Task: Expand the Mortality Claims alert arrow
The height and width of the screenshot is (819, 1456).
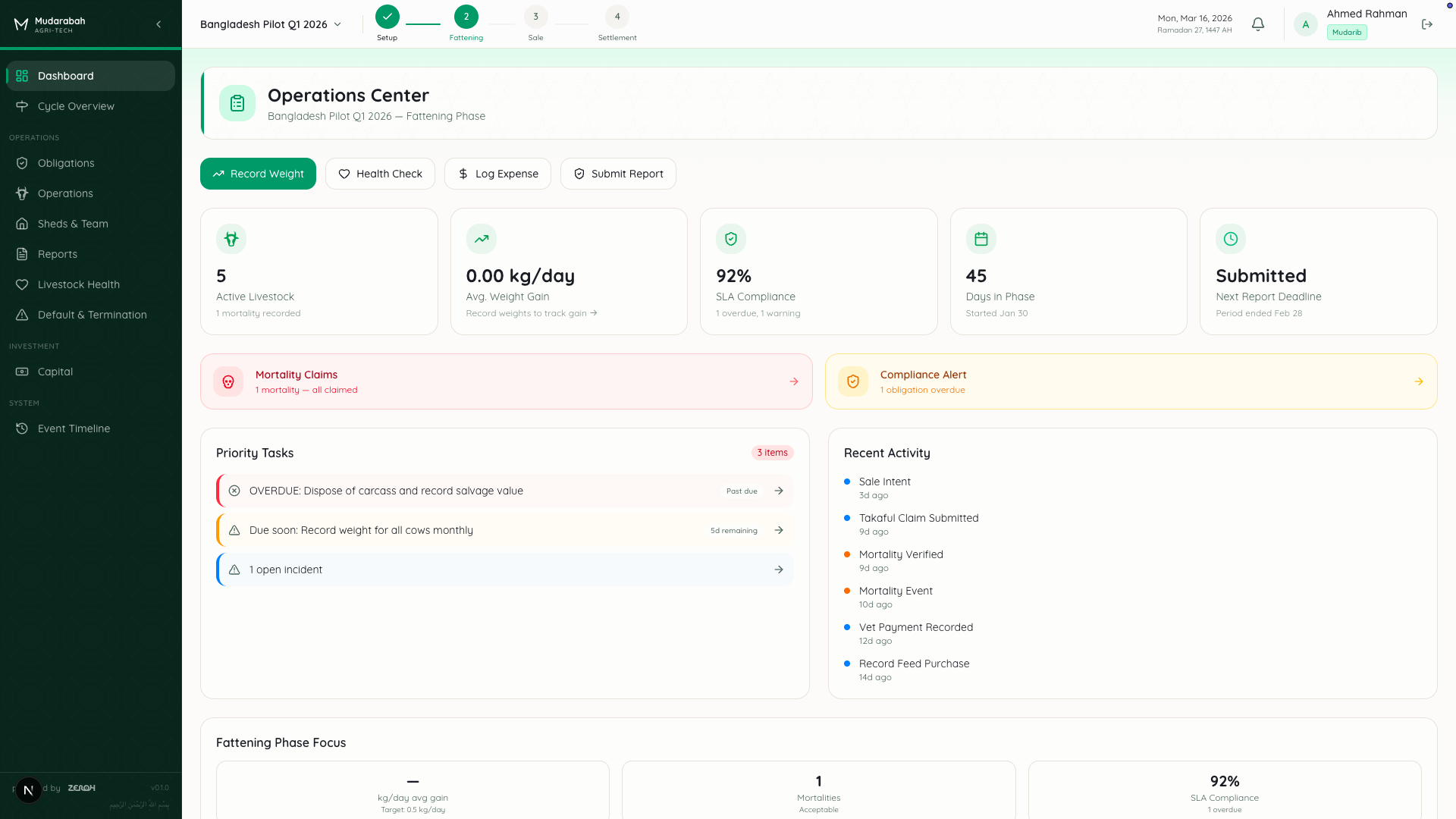Action: [x=793, y=381]
